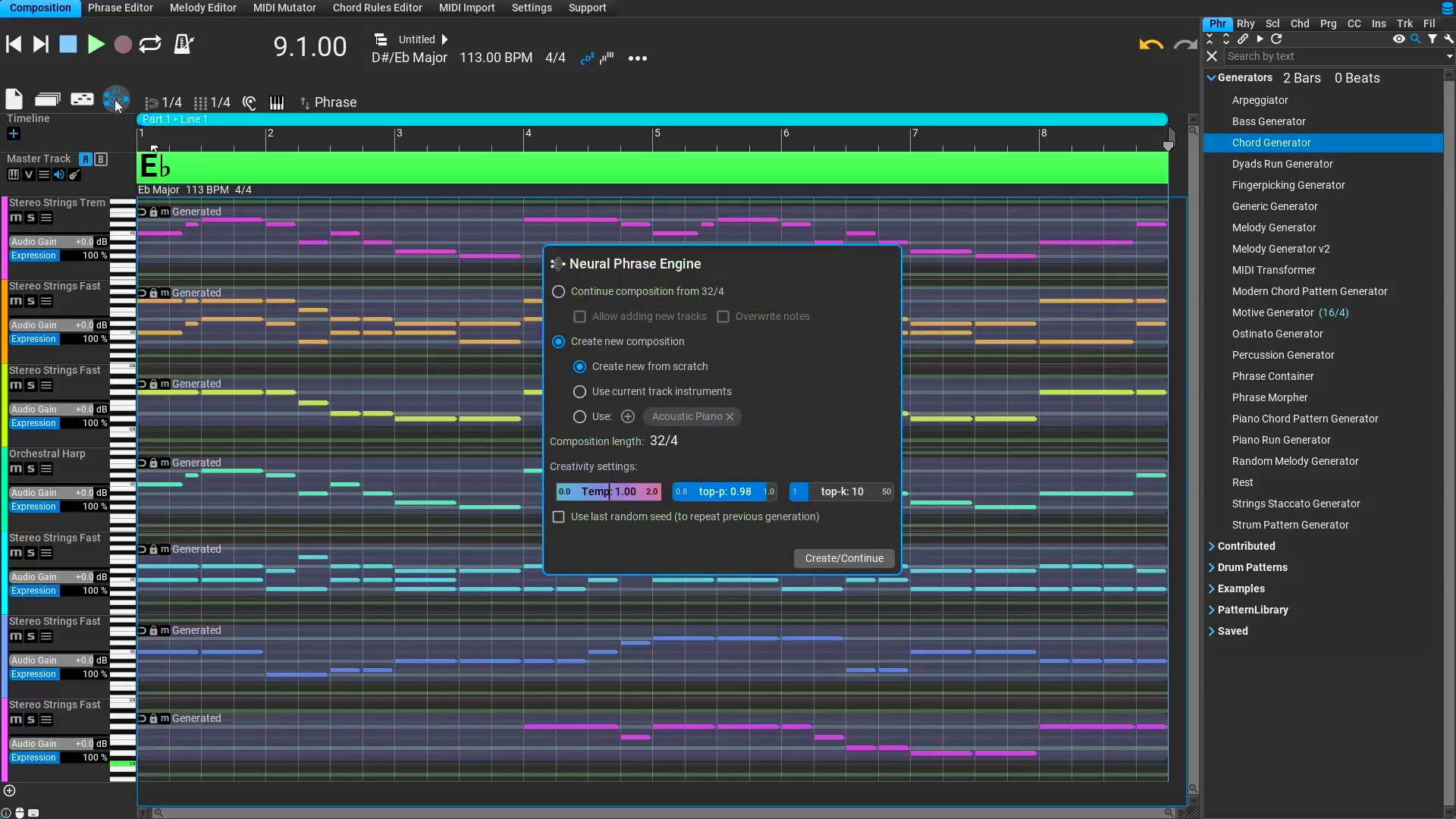Enable Use last random seed checkbox
This screenshot has width=1456, height=819.
click(x=559, y=517)
